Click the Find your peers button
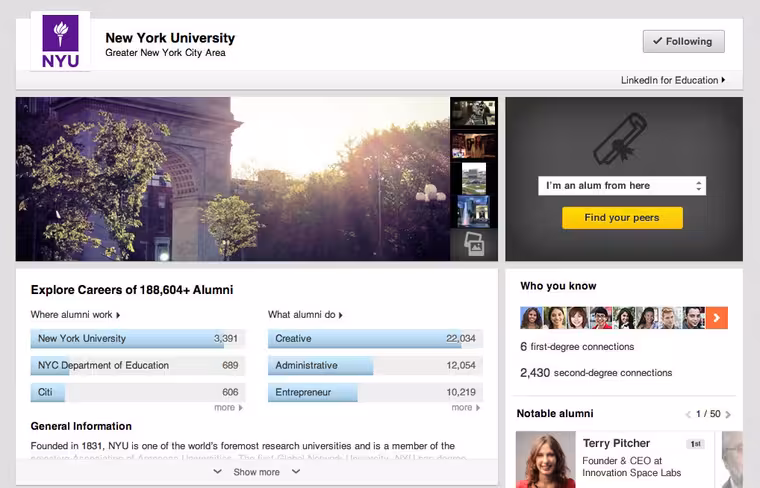This screenshot has height=488, width=760. tap(622, 218)
